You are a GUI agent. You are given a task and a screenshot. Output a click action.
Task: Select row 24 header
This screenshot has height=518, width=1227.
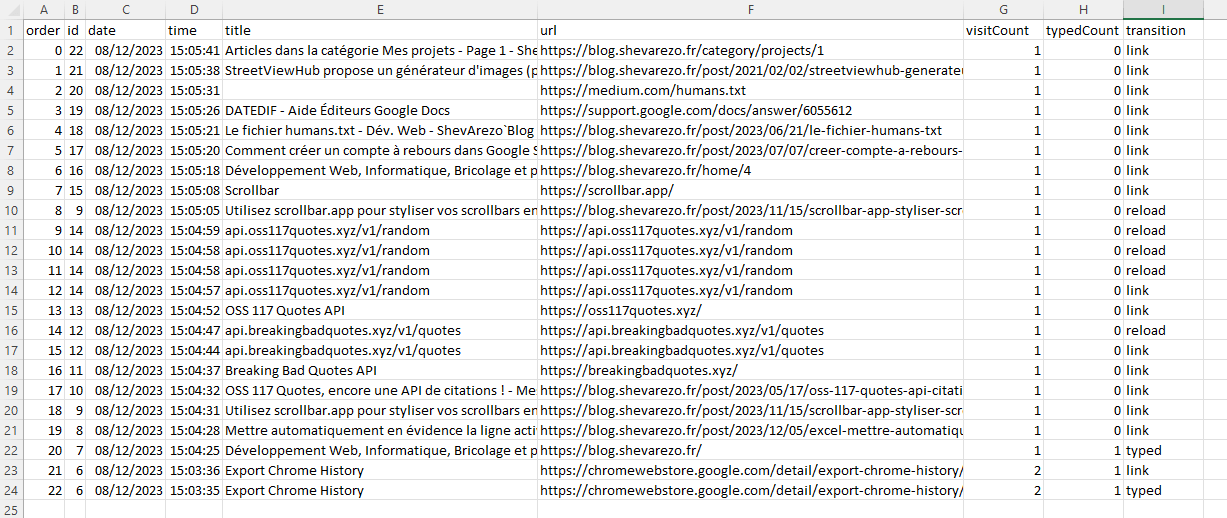11,490
